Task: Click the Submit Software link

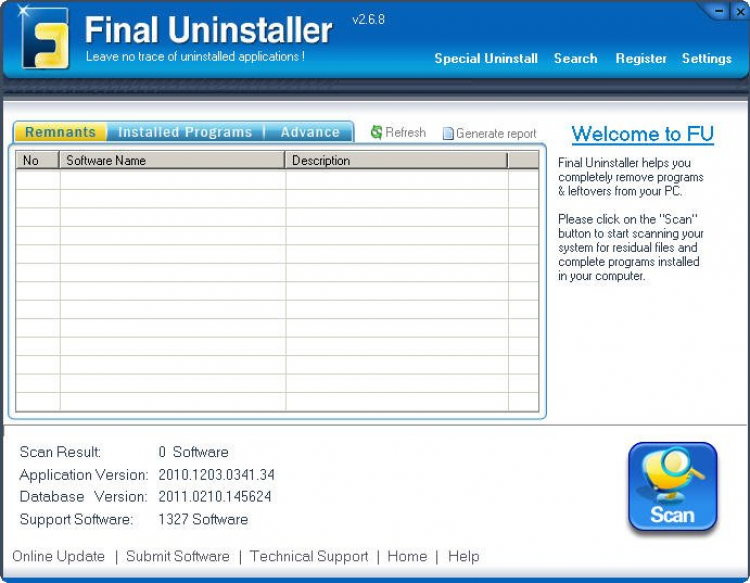Action: click(x=177, y=556)
